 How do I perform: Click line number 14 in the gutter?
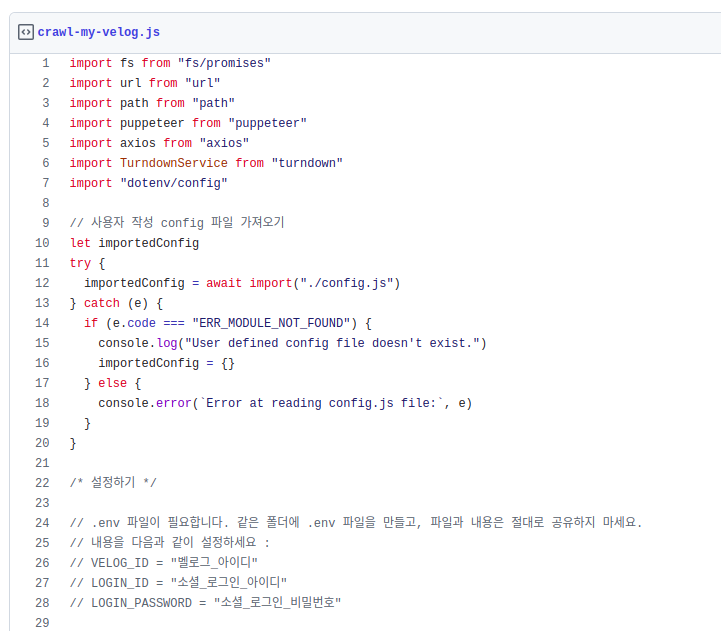tap(42, 323)
